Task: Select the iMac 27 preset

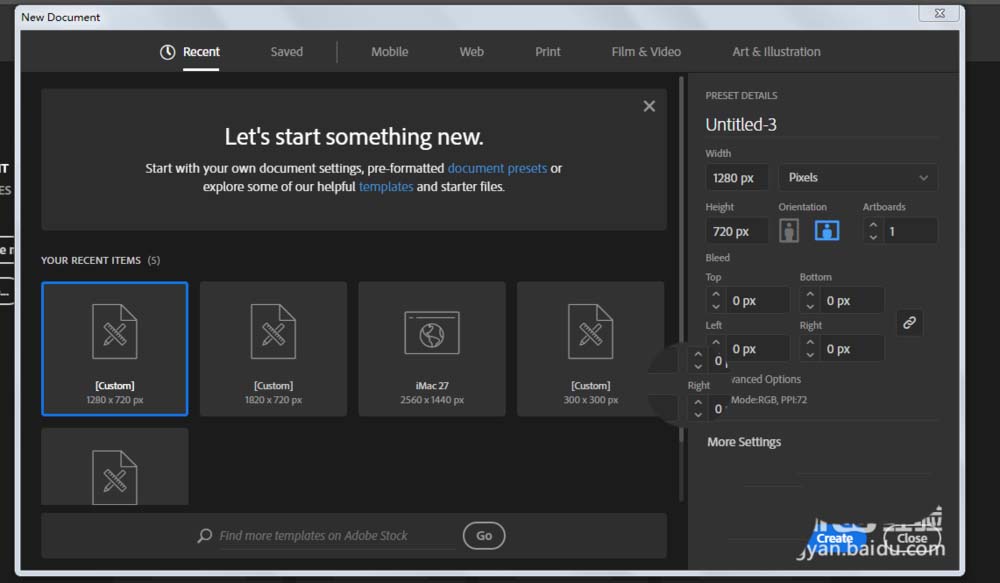Action: coord(432,349)
